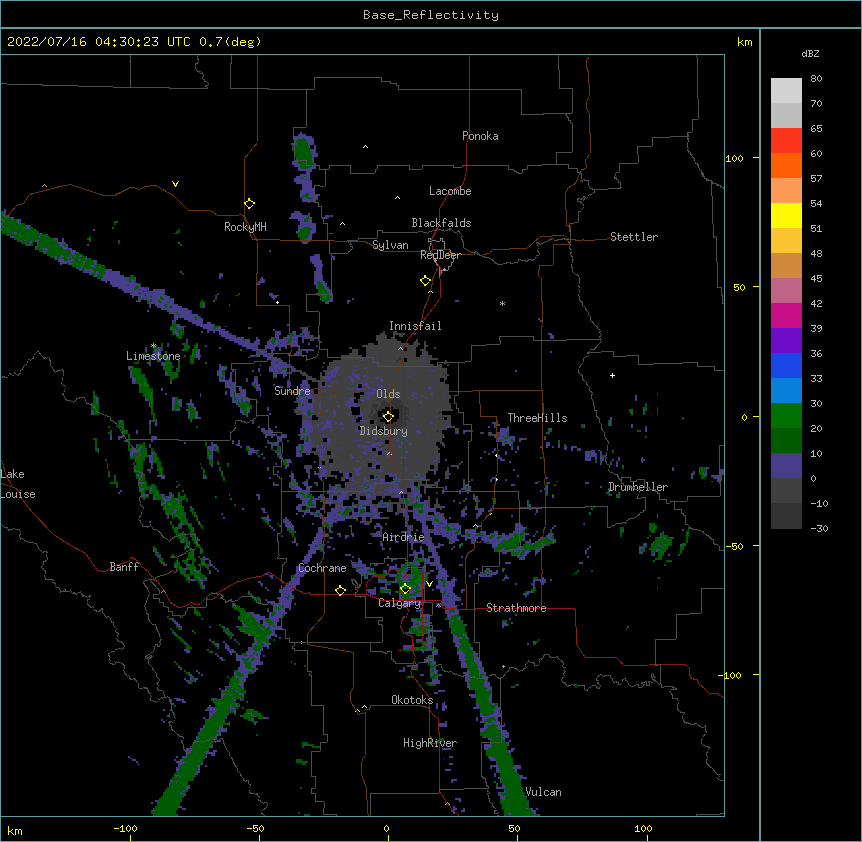Click the RedDeer city label
Image resolution: width=862 pixels, height=842 pixels.
tap(440, 255)
